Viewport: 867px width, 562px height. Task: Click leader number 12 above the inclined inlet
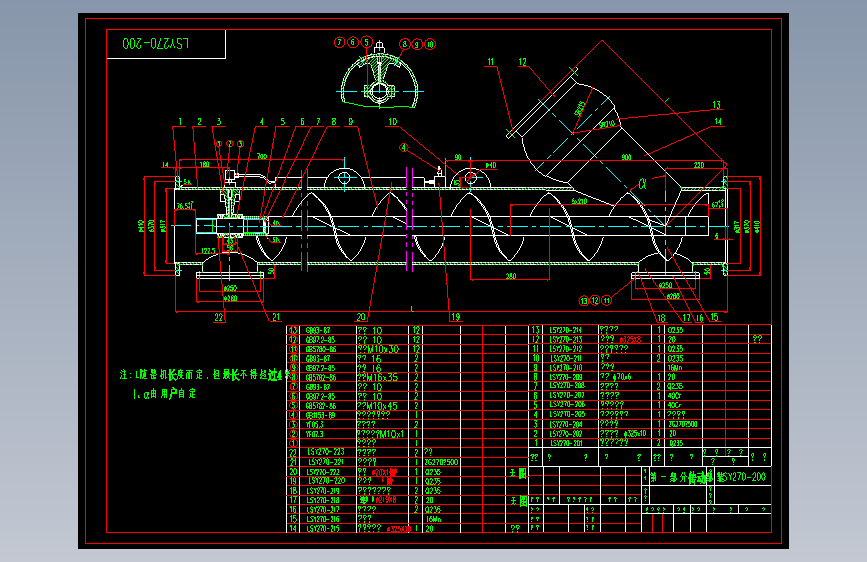[523, 62]
